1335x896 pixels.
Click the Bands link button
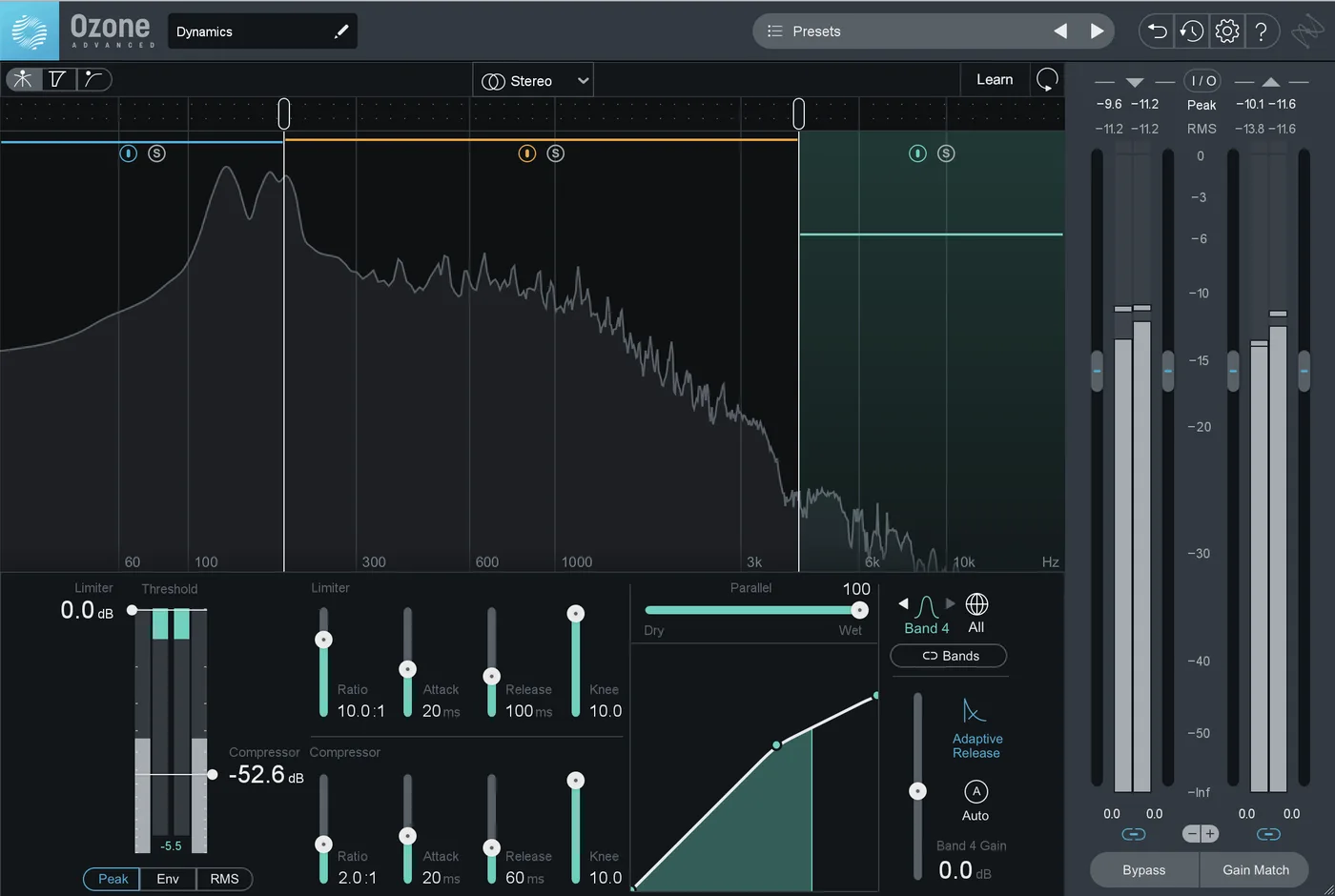(x=949, y=656)
